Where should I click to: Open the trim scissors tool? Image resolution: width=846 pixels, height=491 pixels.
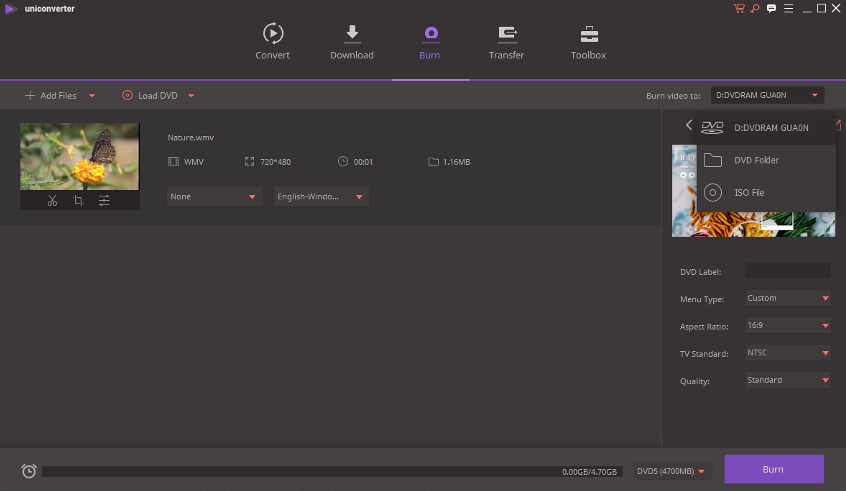pos(52,201)
